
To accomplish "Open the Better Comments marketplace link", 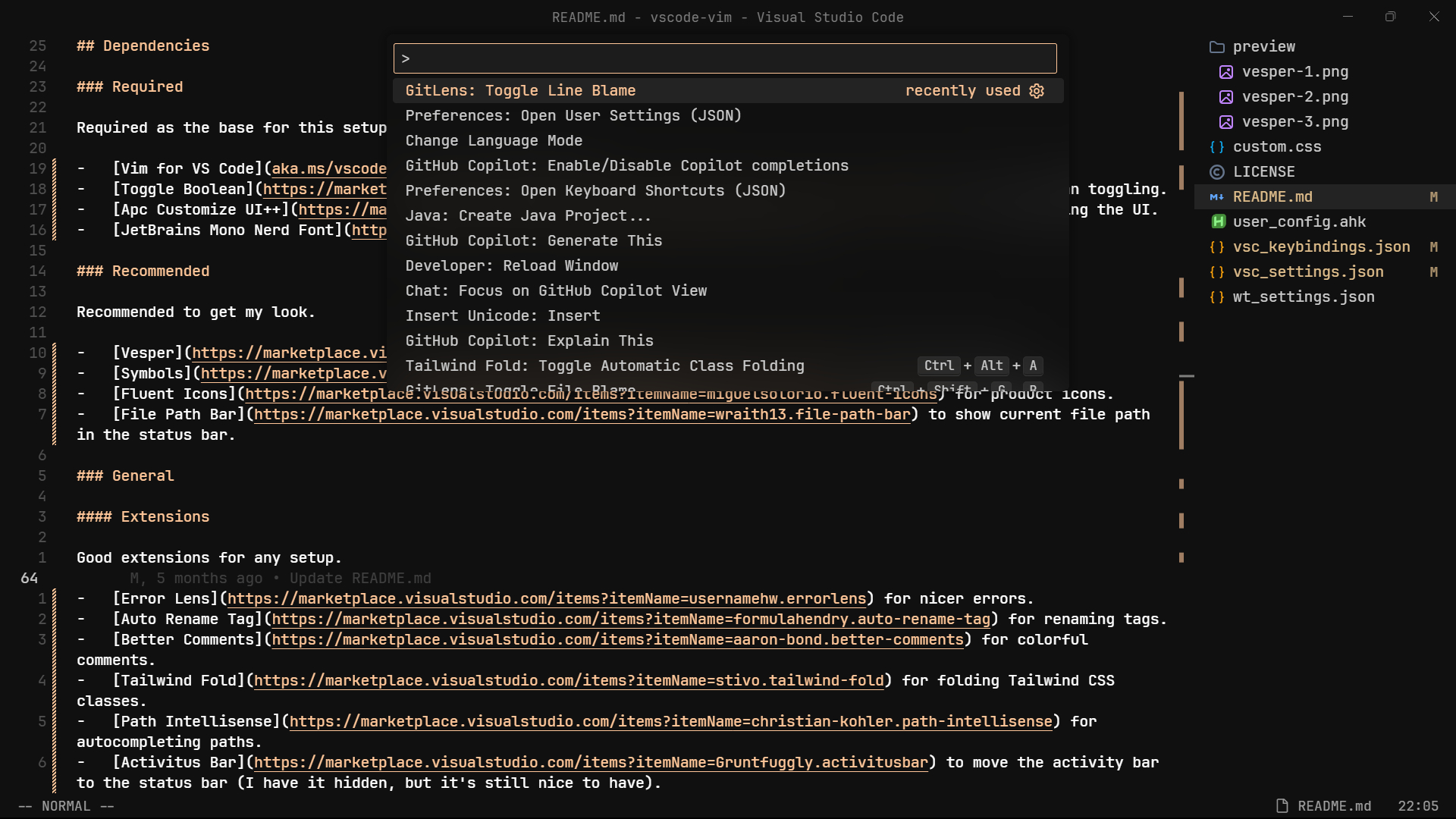I will click(x=617, y=640).
